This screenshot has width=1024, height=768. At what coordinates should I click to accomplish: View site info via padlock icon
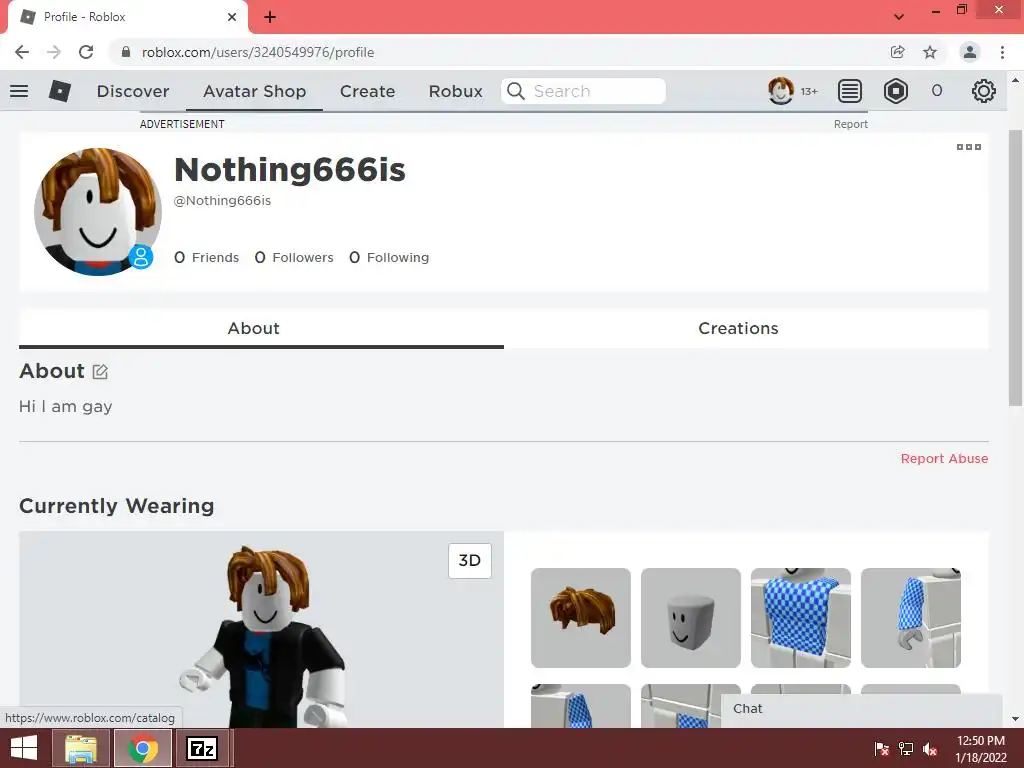coord(126,52)
